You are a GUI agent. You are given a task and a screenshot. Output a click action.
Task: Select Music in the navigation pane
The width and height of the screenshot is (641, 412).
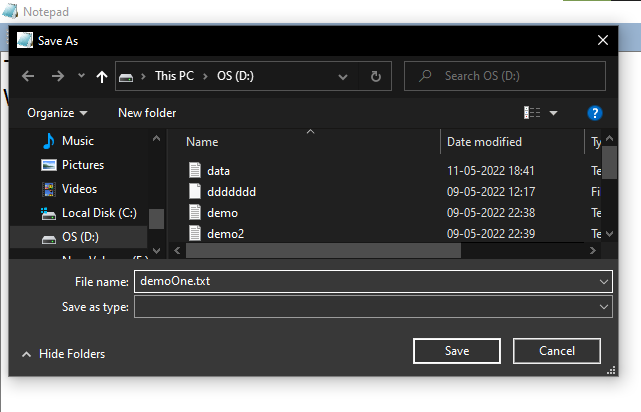[x=78, y=141]
